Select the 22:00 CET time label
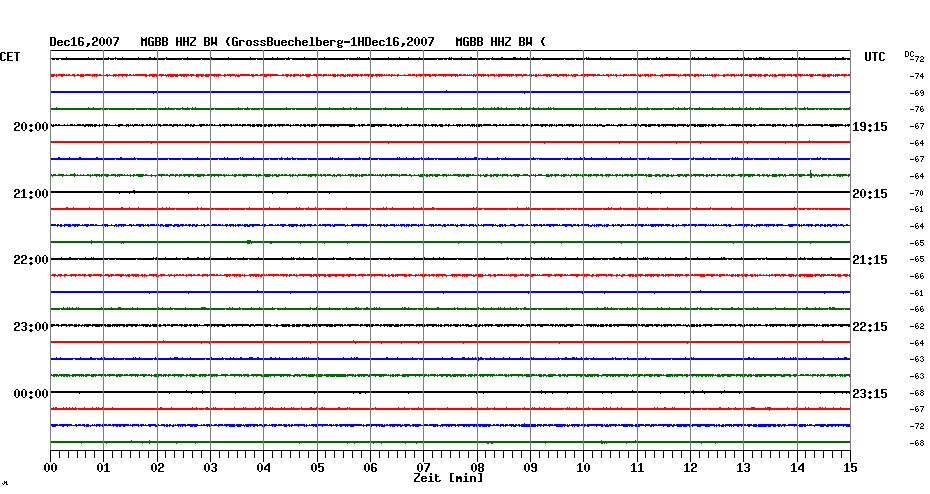 click(31, 260)
